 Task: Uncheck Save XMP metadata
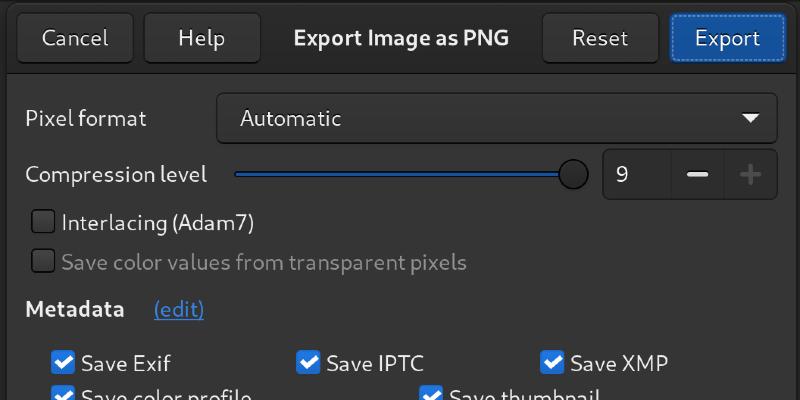pos(552,362)
